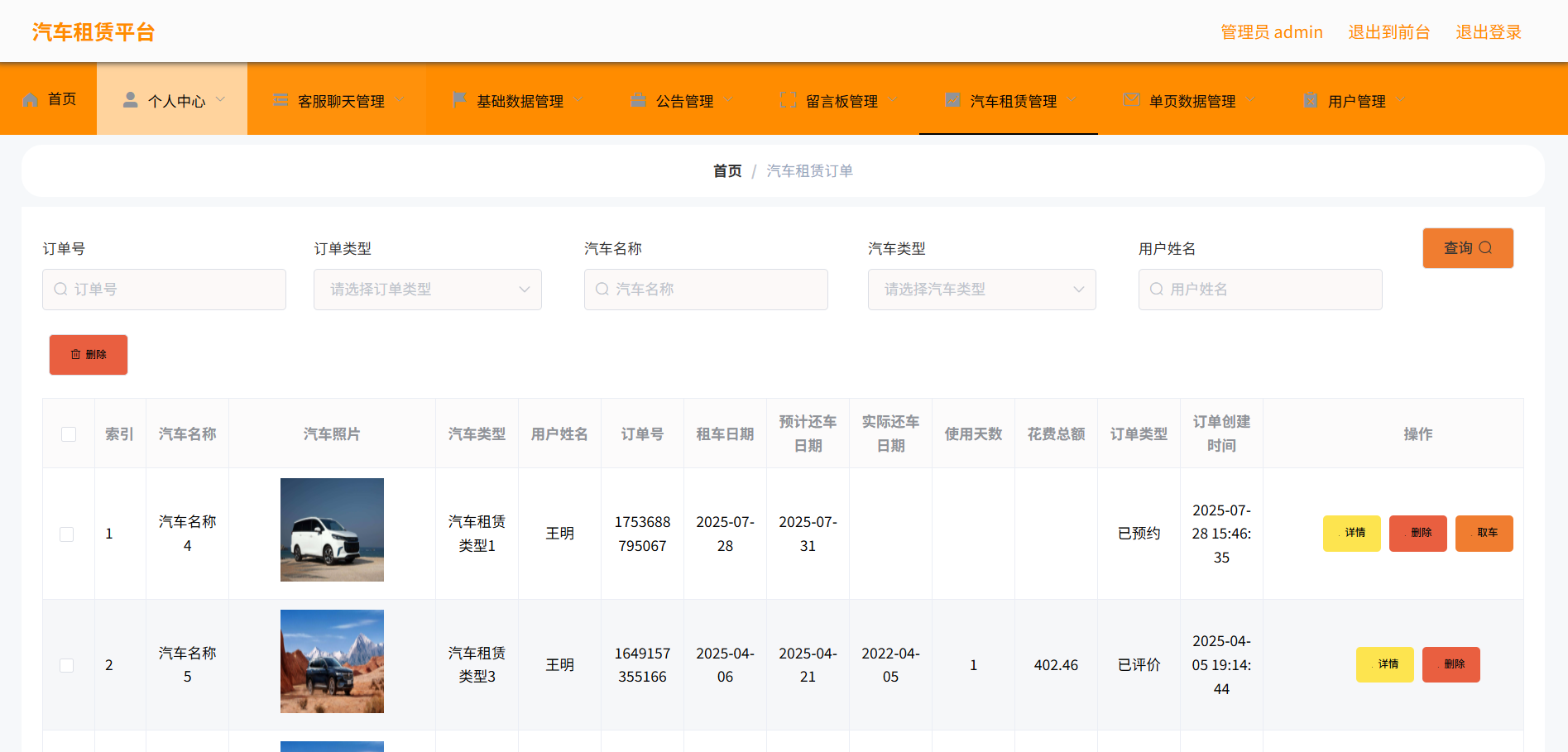Viewport: 1568px width, 752px height.
Task: Click the red 删除 batch delete button
Action: pyautogui.click(x=89, y=355)
